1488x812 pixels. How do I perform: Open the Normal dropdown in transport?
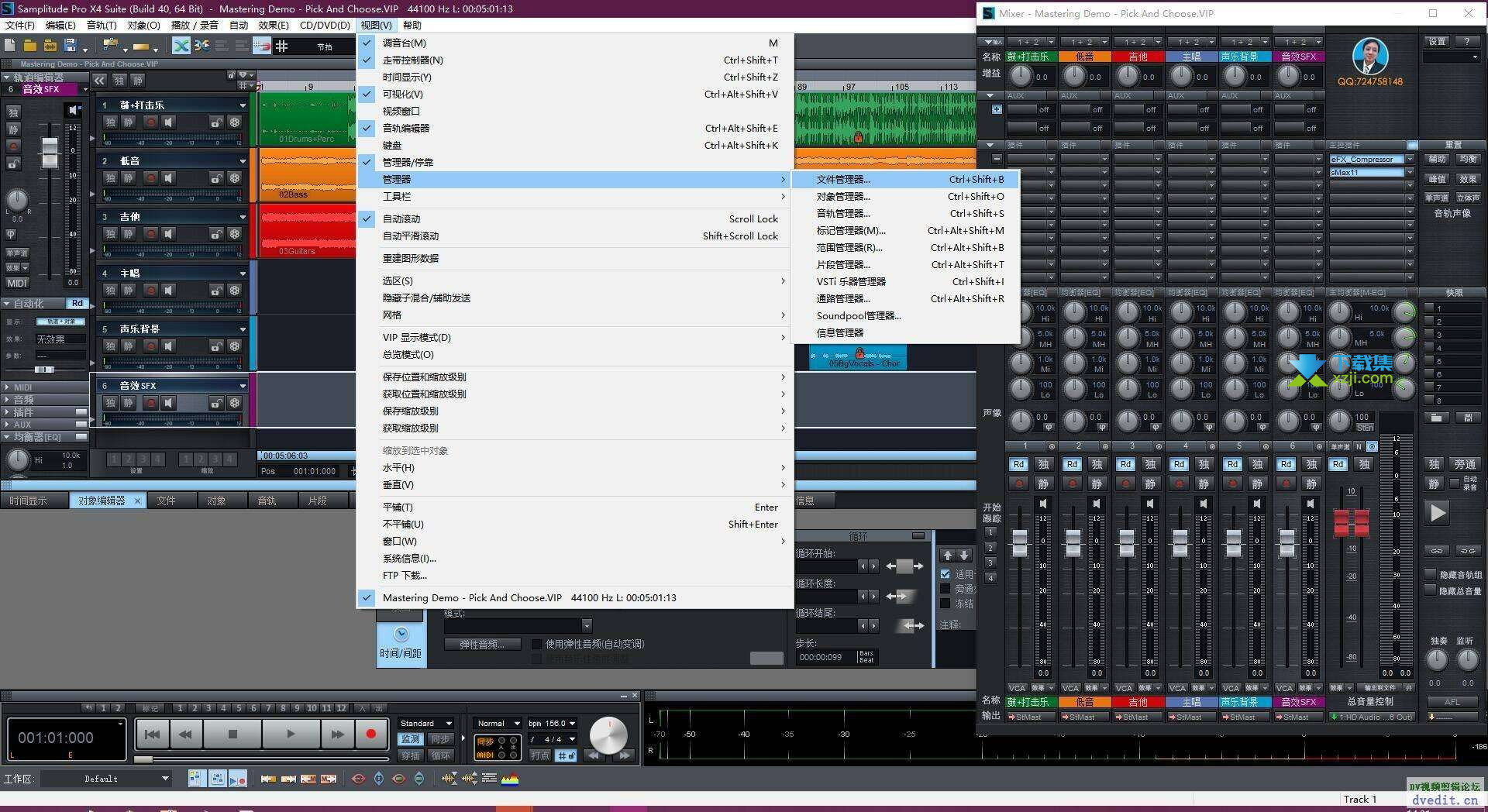498,723
